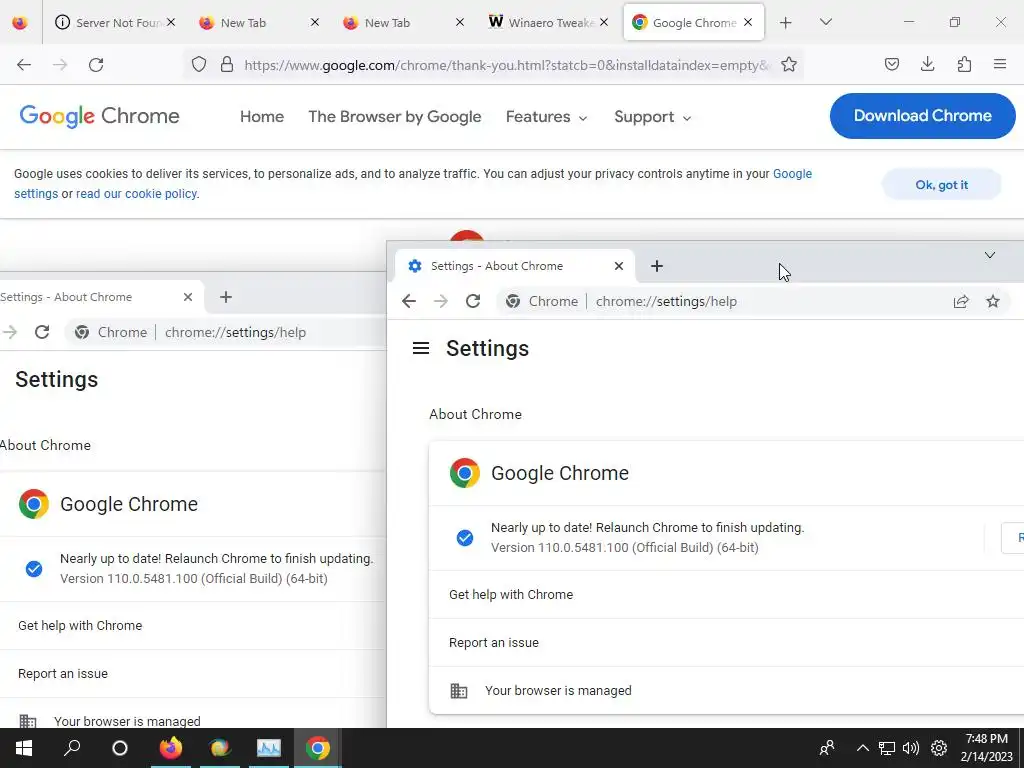Click the Download Chrome button
The height and width of the screenshot is (768, 1024).
[922, 116]
